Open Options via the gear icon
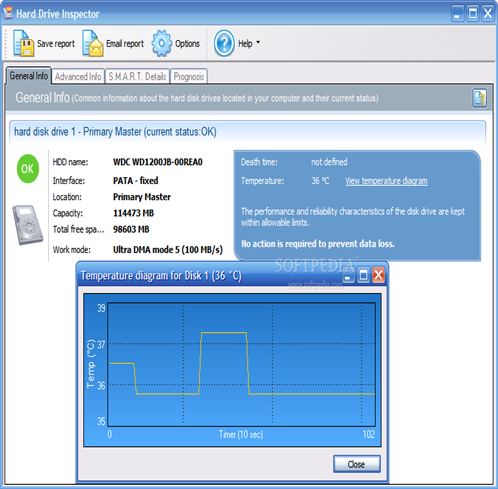498x489 pixels. [x=162, y=43]
